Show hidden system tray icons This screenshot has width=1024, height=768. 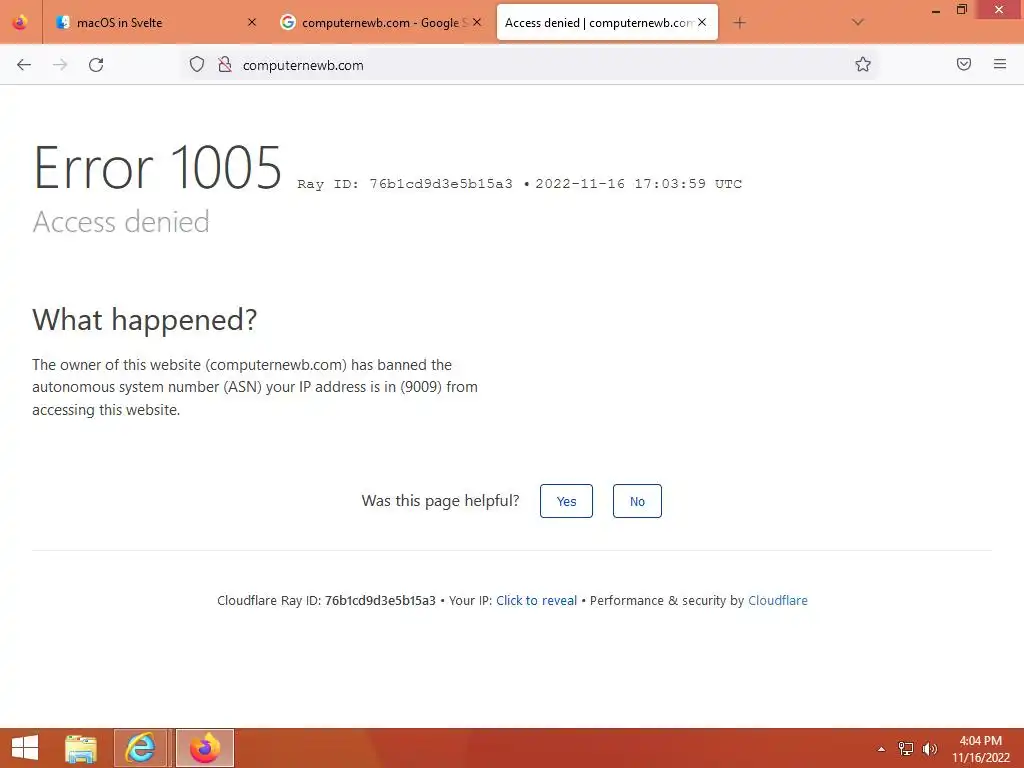click(x=881, y=749)
